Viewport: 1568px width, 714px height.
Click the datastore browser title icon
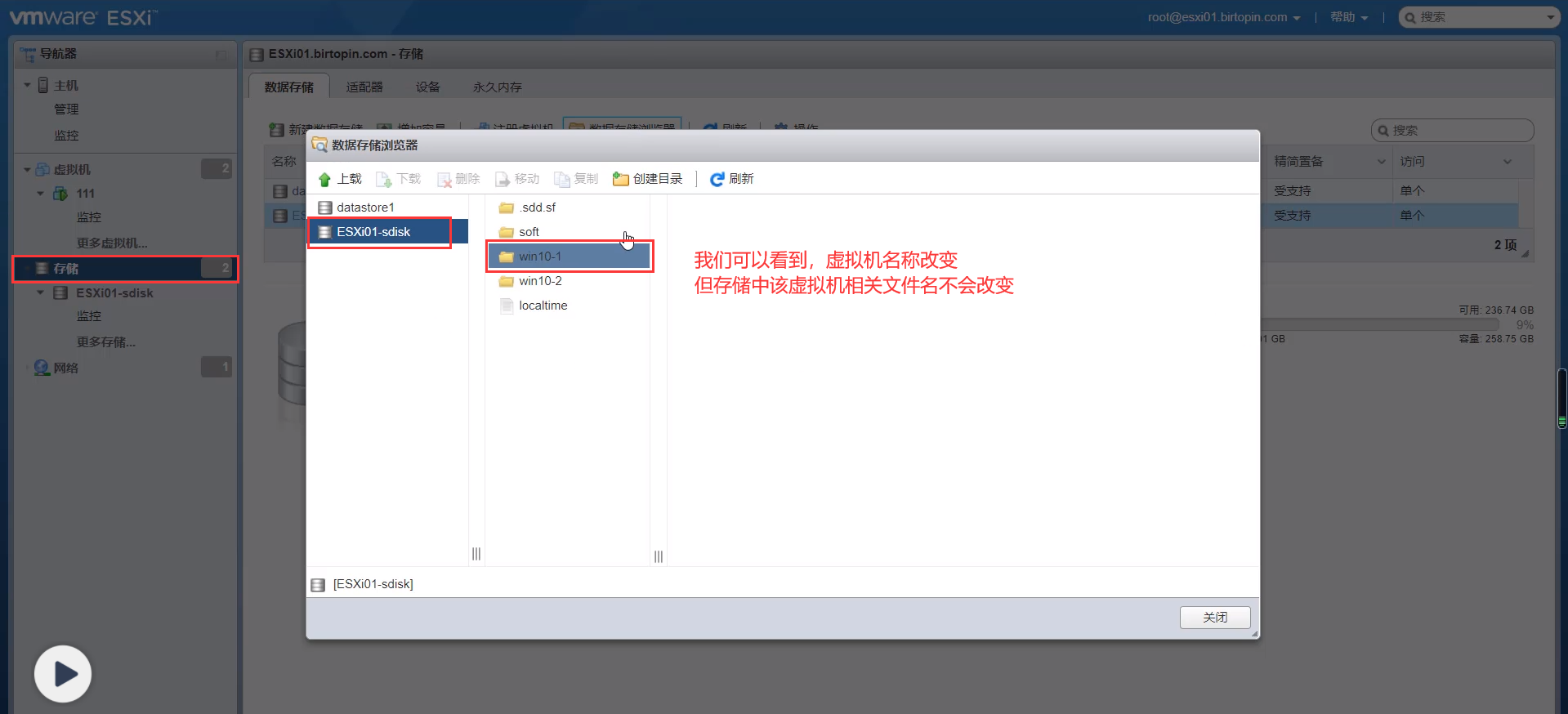click(319, 145)
